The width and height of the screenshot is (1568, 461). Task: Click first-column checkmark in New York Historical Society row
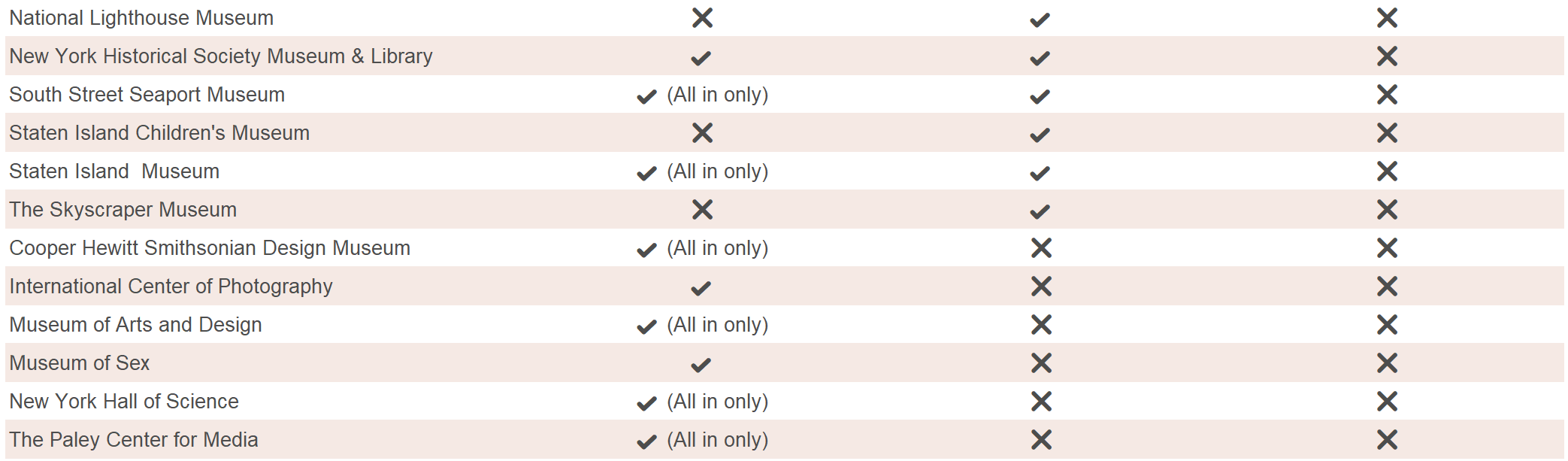point(701,58)
